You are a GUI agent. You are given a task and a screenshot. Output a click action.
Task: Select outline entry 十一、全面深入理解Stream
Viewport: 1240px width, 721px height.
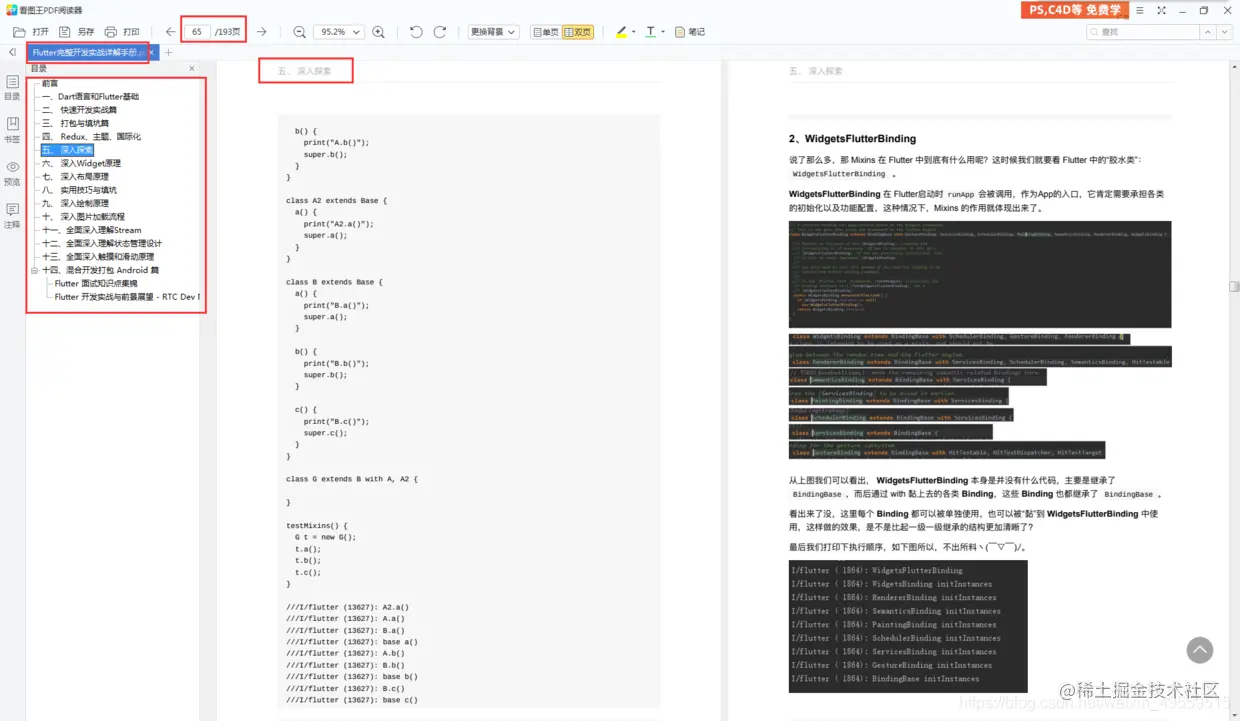[x=91, y=230]
